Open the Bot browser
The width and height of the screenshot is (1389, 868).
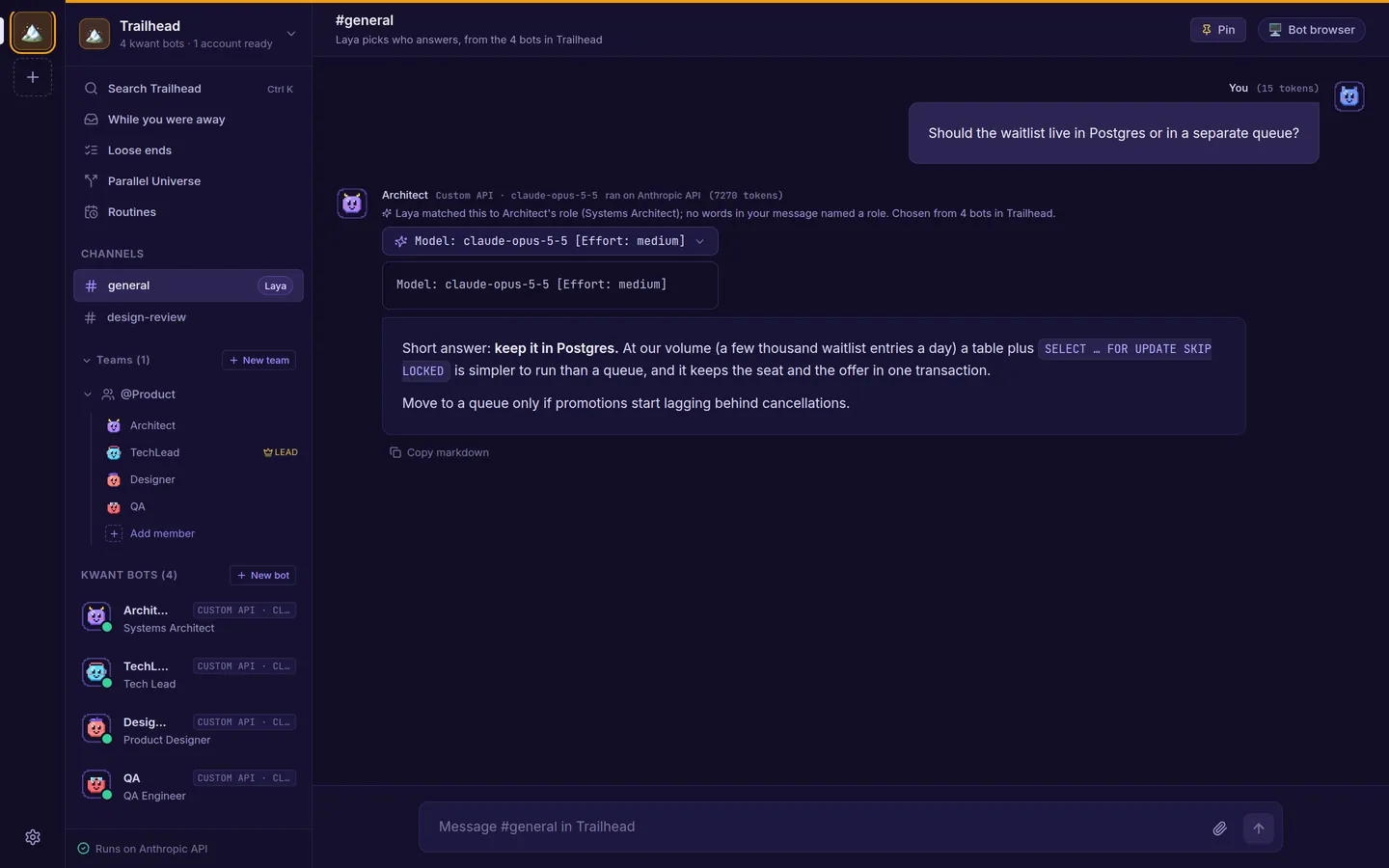pos(1313,30)
